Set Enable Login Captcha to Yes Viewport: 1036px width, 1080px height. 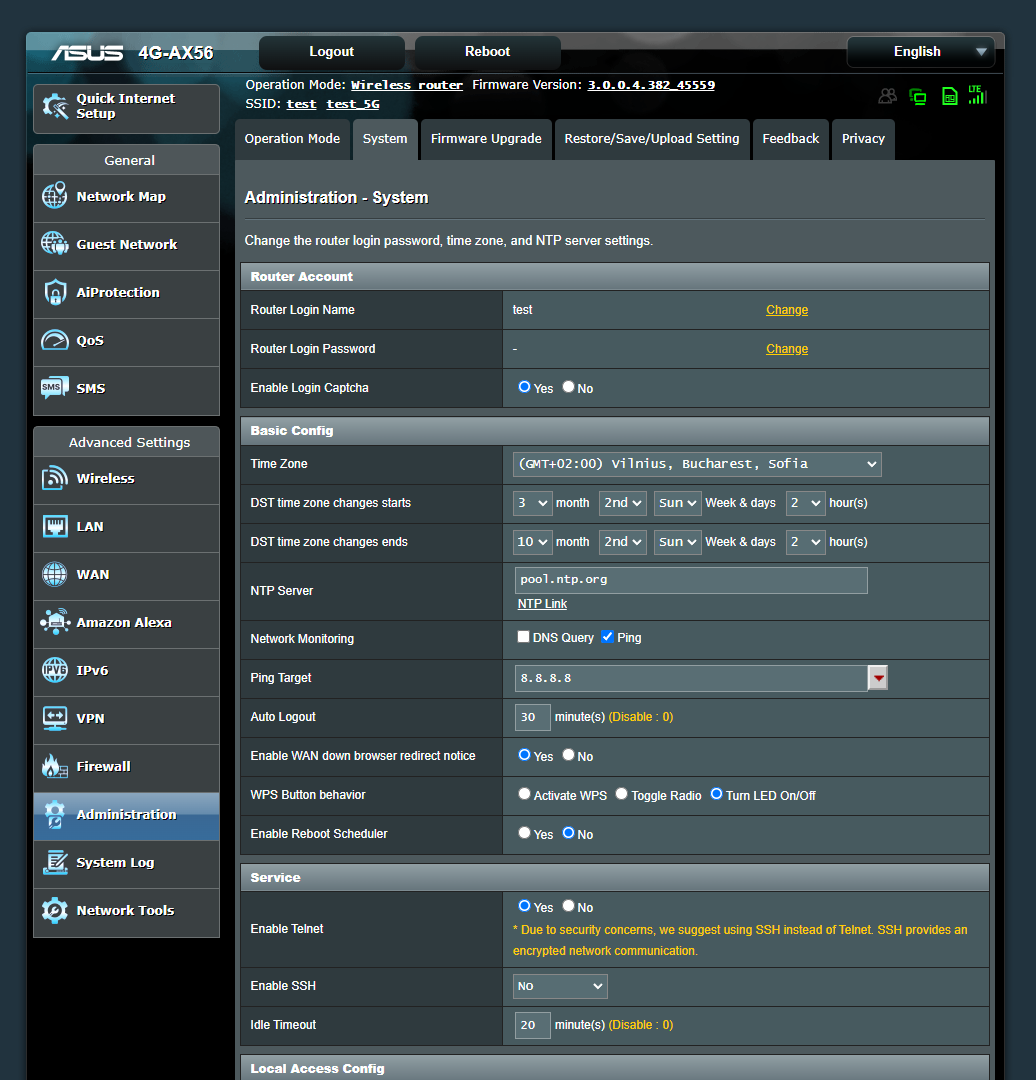[524, 387]
